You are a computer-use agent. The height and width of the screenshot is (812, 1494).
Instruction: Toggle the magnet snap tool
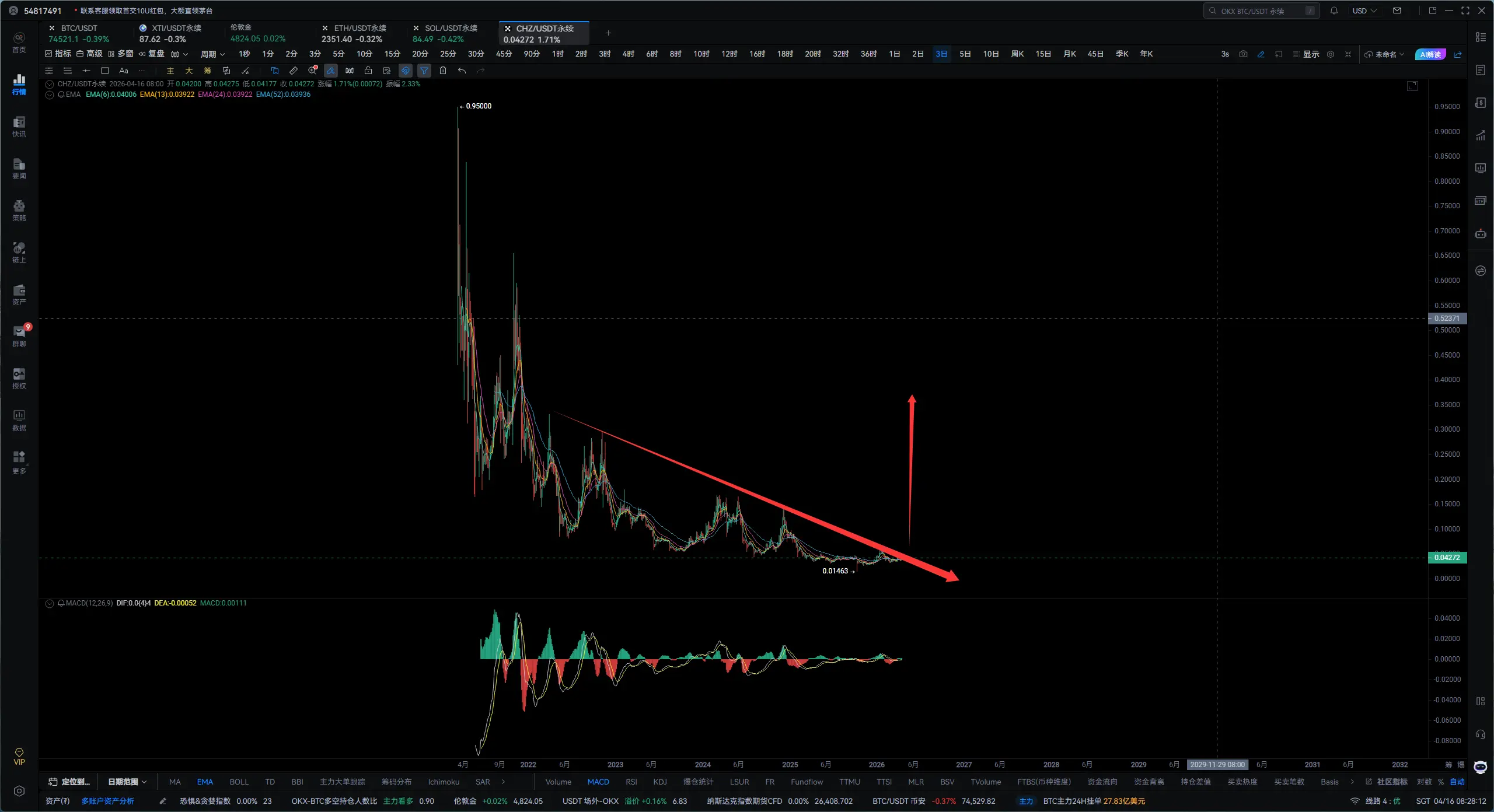coord(406,71)
